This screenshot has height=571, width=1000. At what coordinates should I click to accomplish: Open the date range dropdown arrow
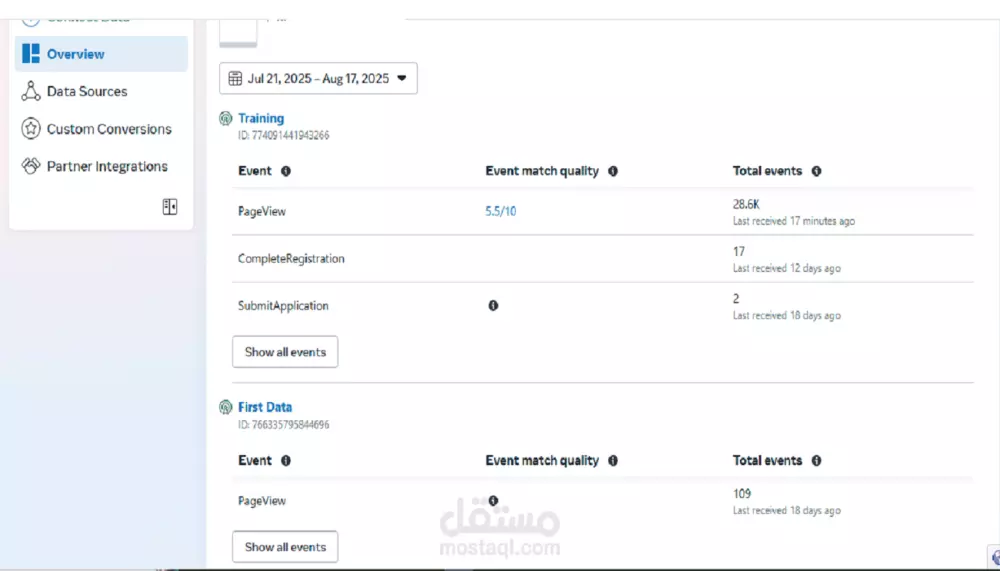click(402, 78)
